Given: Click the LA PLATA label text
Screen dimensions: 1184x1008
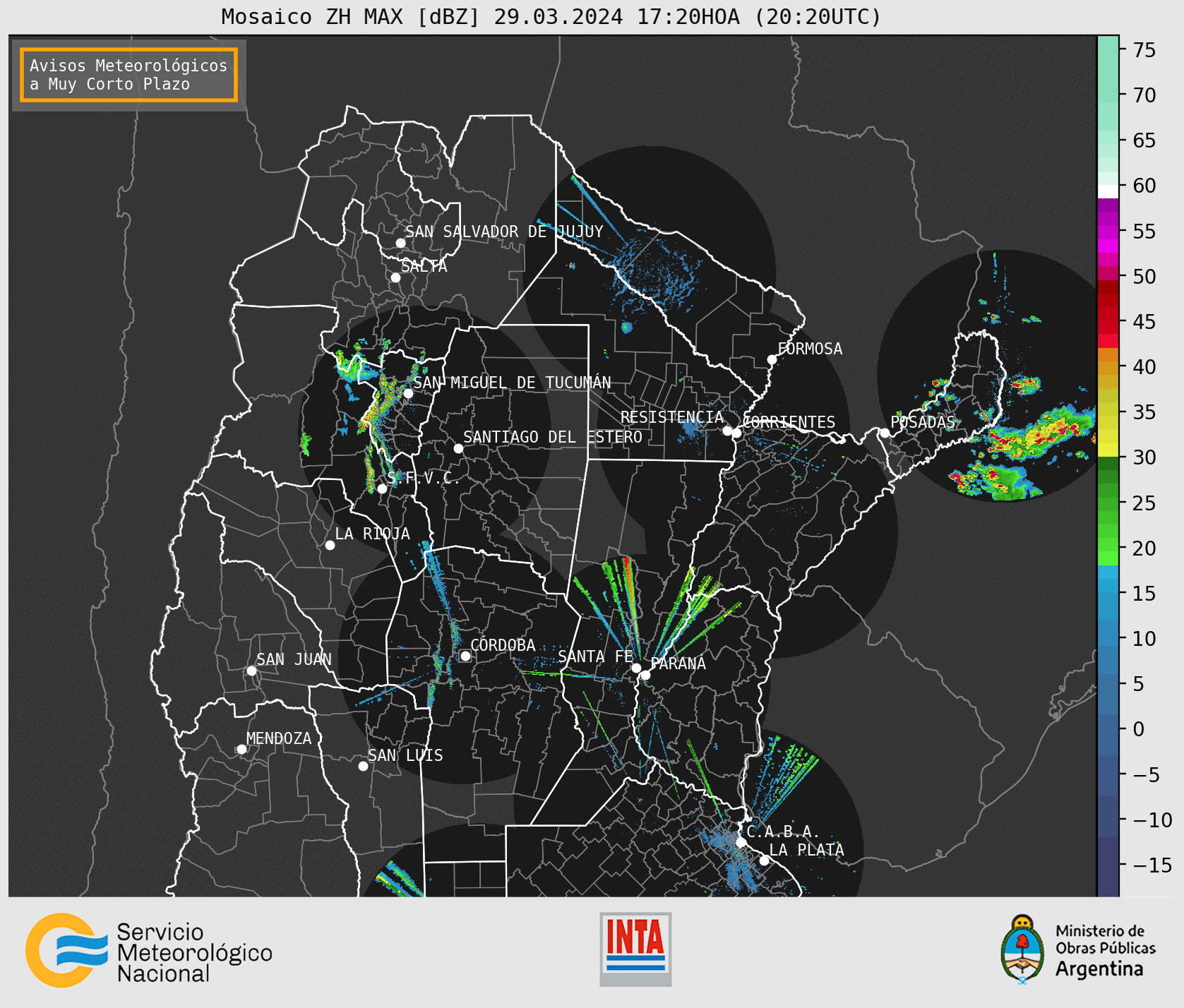Looking at the screenshot, I should click(806, 850).
